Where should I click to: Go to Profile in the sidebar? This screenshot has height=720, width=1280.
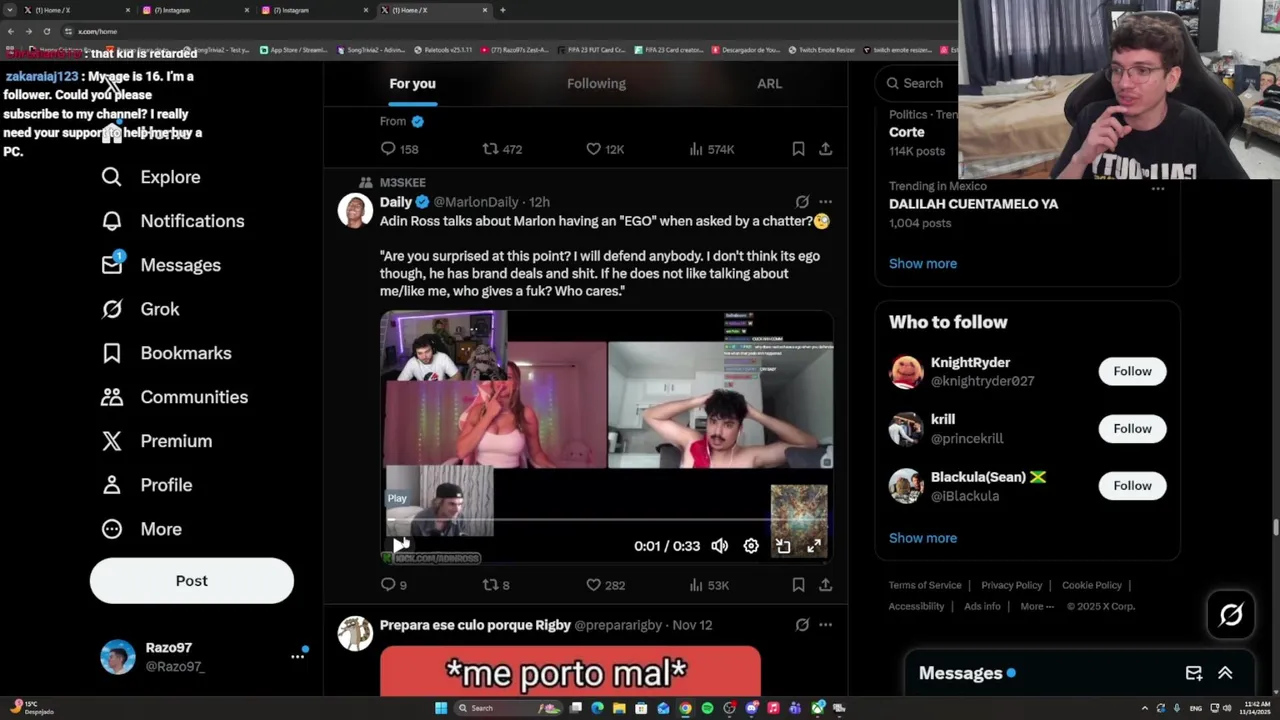click(x=146, y=485)
